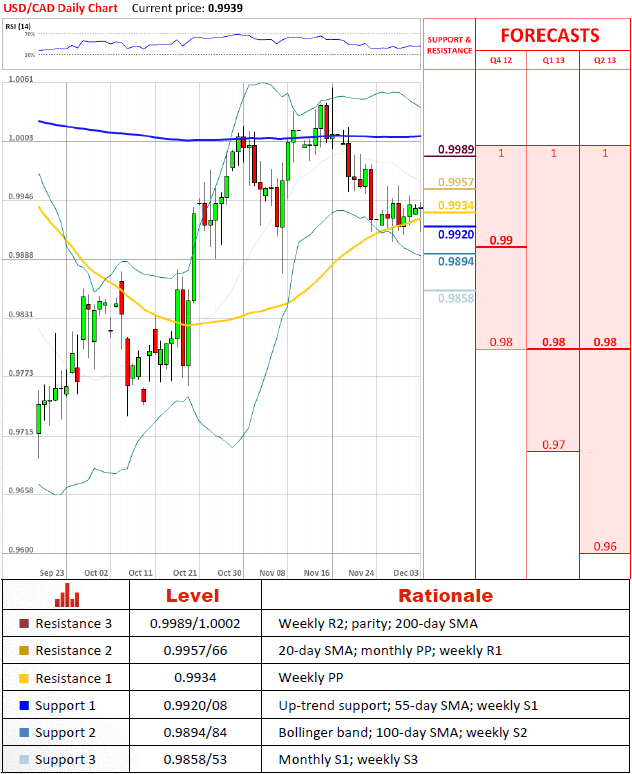
Task: Click the Rationale column header in table
Action: click(x=445, y=596)
